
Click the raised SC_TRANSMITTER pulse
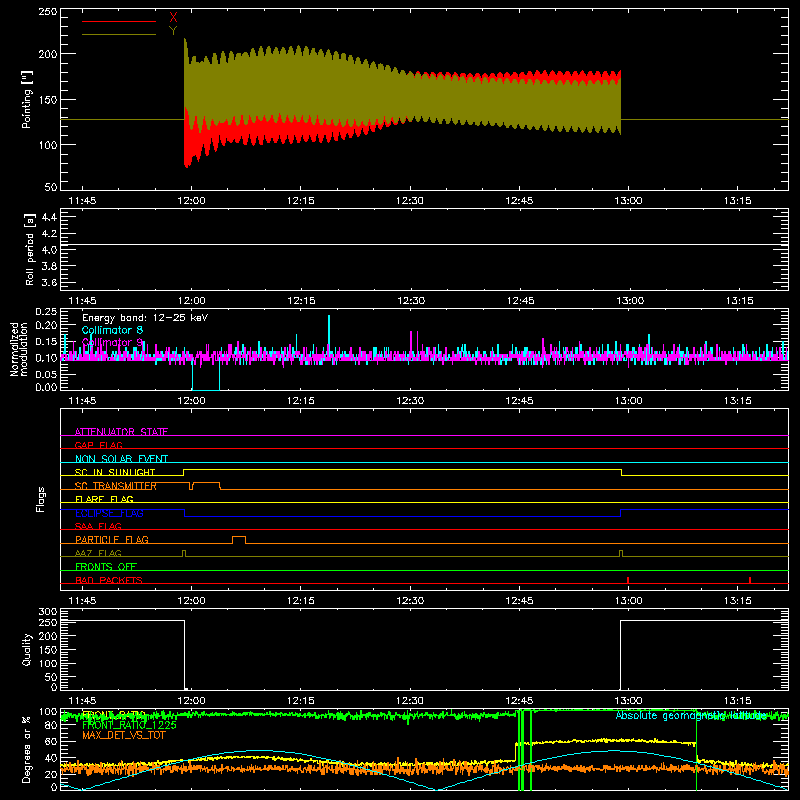pyautogui.click(x=206, y=485)
